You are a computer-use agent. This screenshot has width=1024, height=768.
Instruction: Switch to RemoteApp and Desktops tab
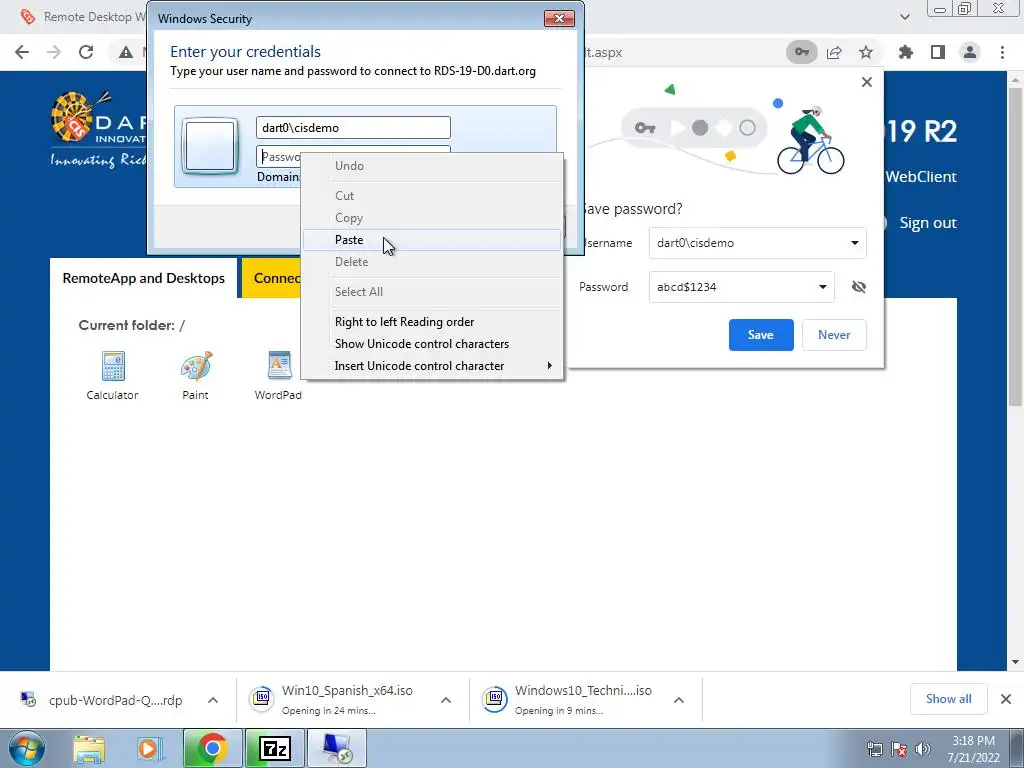[x=144, y=278]
